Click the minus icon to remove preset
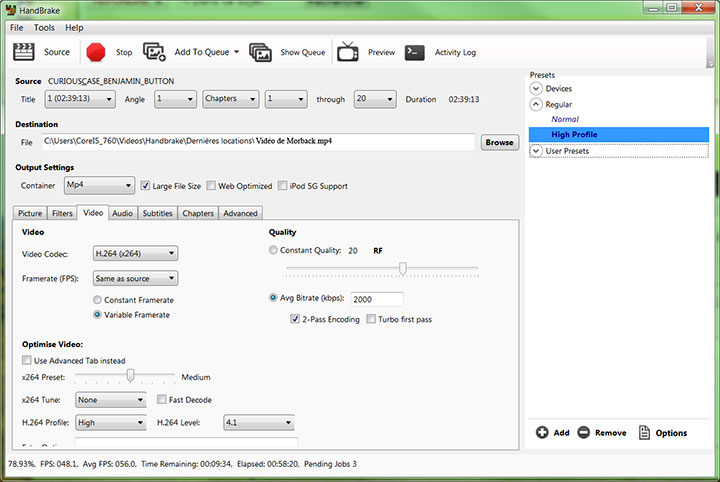The width and height of the screenshot is (720, 482). (x=583, y=432)
